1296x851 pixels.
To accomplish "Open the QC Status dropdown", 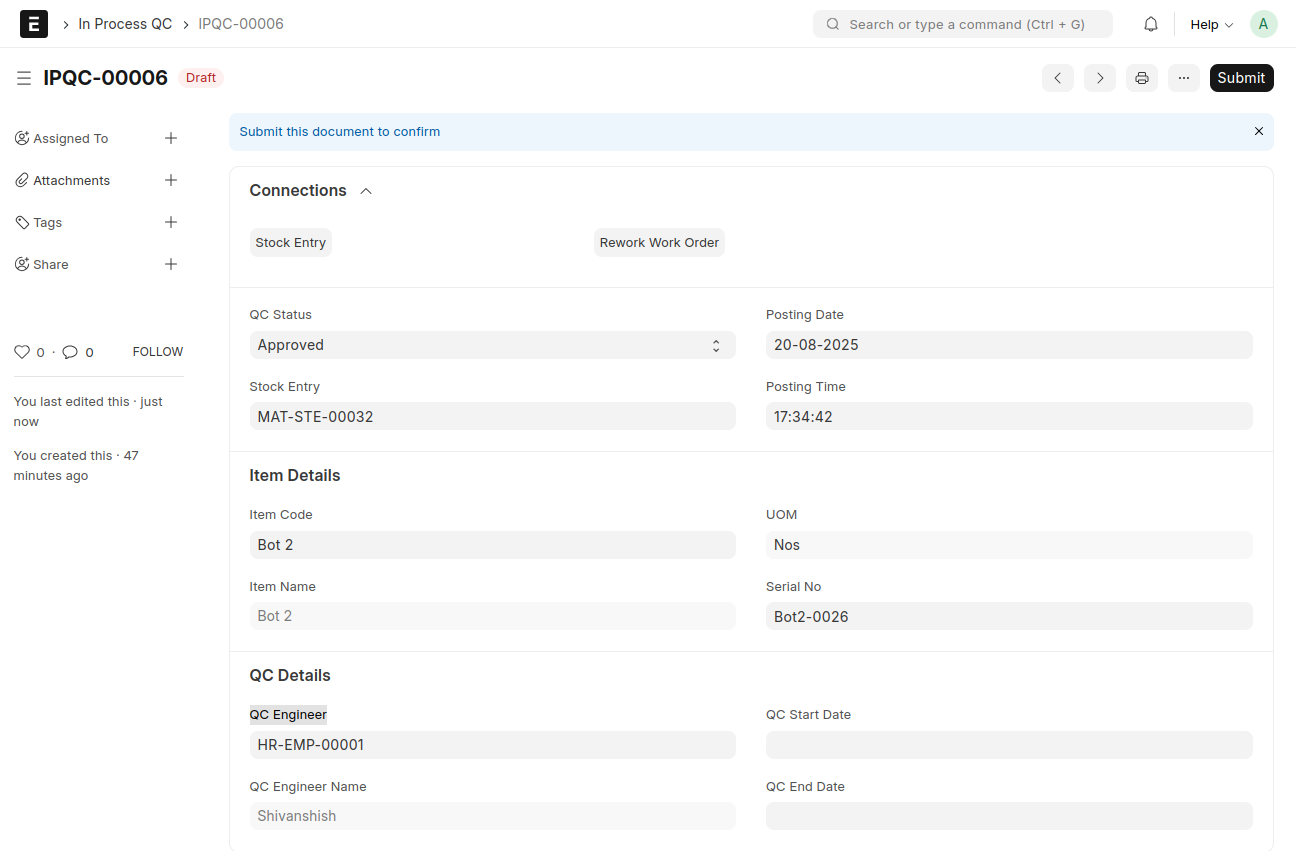I will coord(492,345).
